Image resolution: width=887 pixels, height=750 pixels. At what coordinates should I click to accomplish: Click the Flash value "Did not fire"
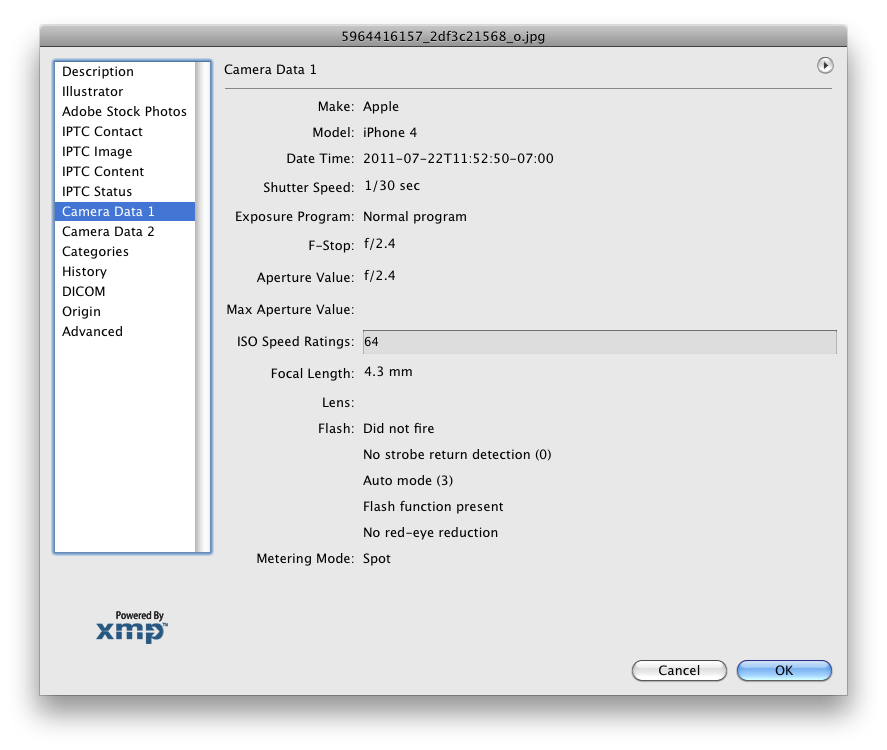pyautogui.click(x=399, y=428)
